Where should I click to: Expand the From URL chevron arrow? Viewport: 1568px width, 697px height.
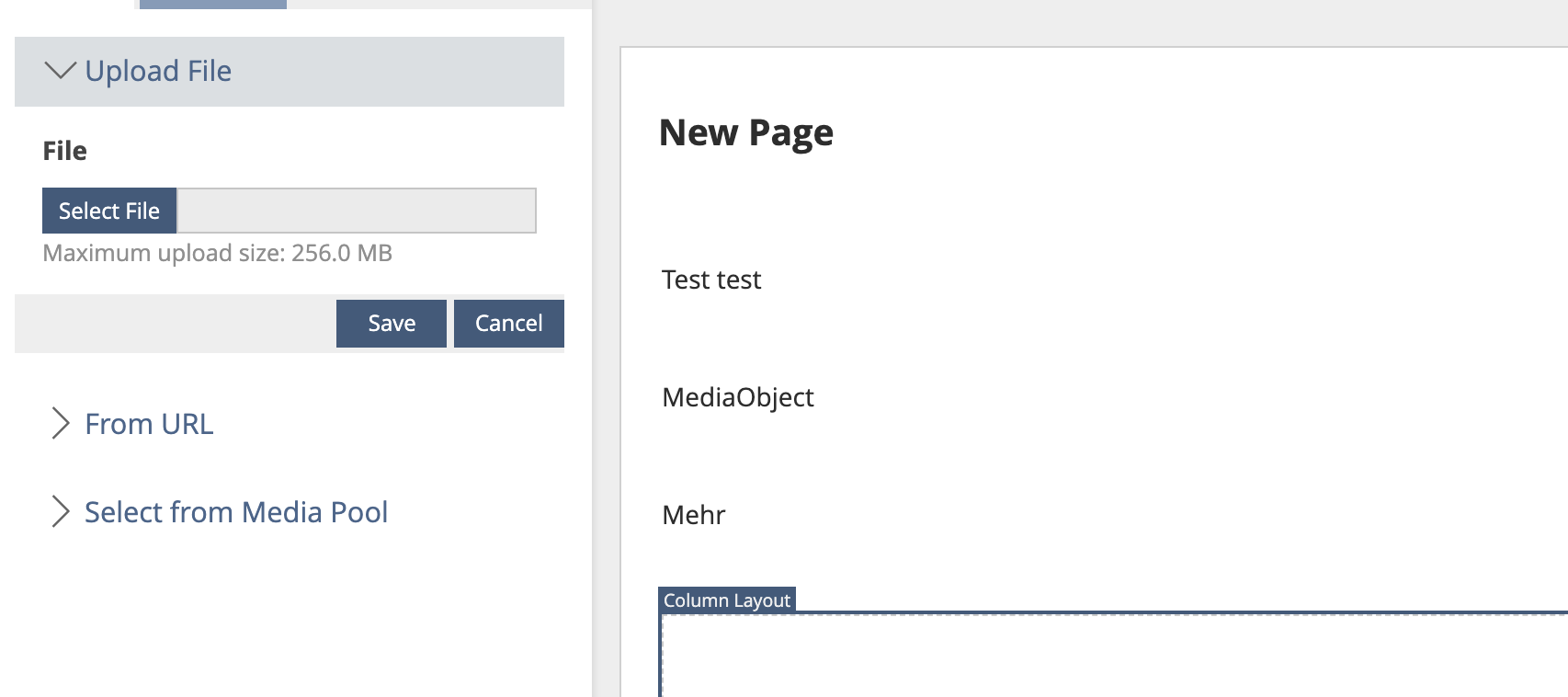[x=60, y=423]
